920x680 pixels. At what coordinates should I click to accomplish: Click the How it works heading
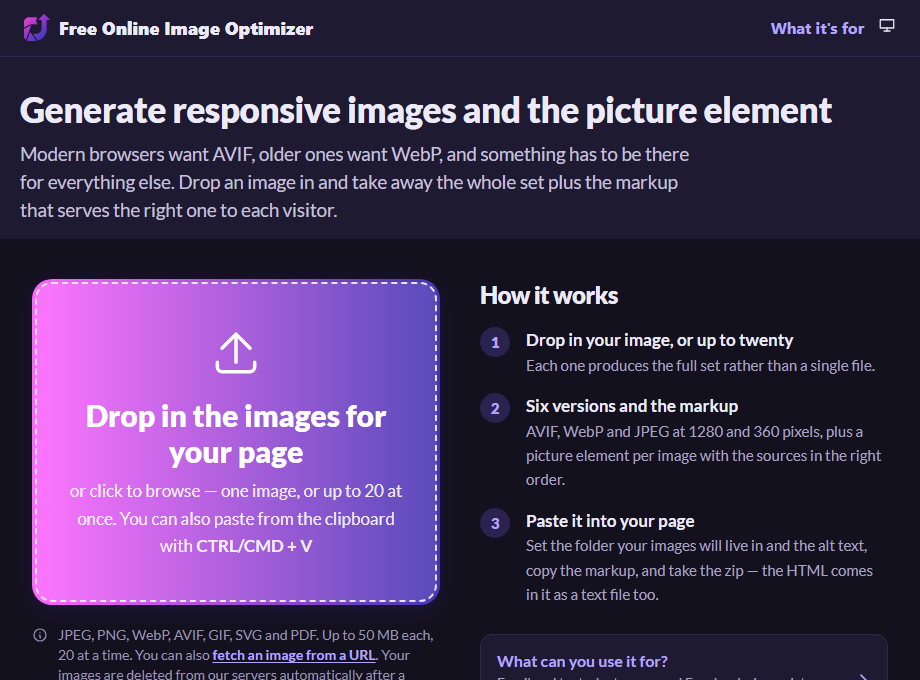coord(549,296)
